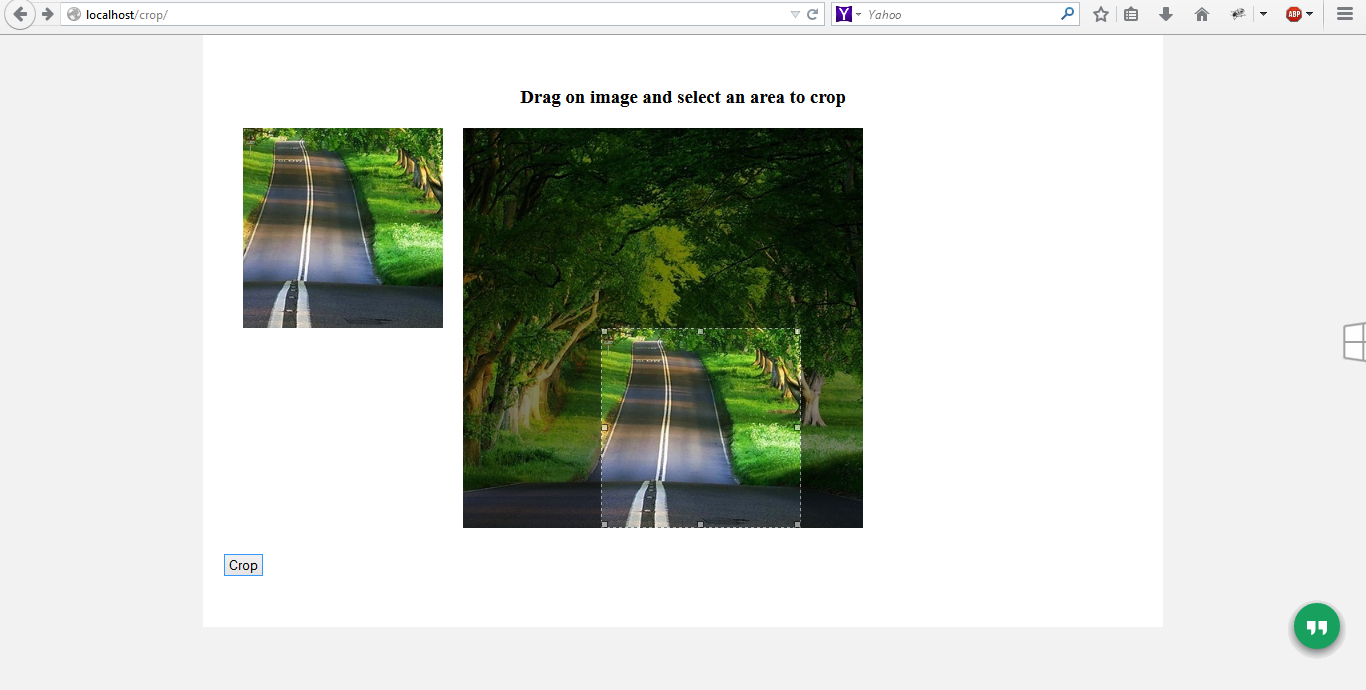Click inside the Yahoo search field
This screenshot has width=1366, height=690.
[960, 14]
